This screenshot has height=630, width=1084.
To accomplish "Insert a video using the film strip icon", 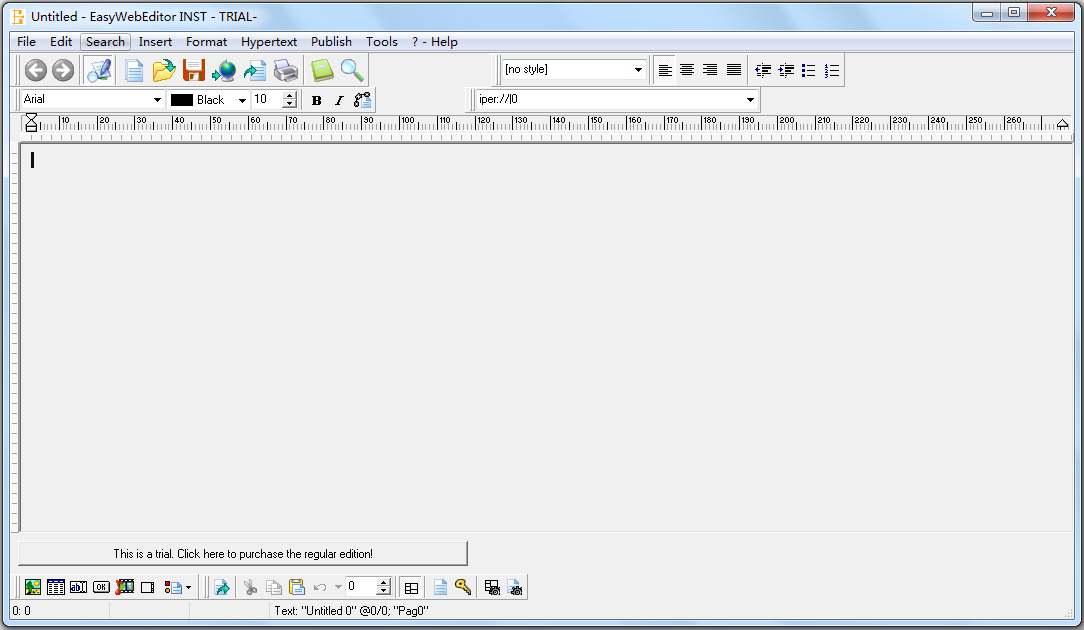I will click(x=125, y=588).
